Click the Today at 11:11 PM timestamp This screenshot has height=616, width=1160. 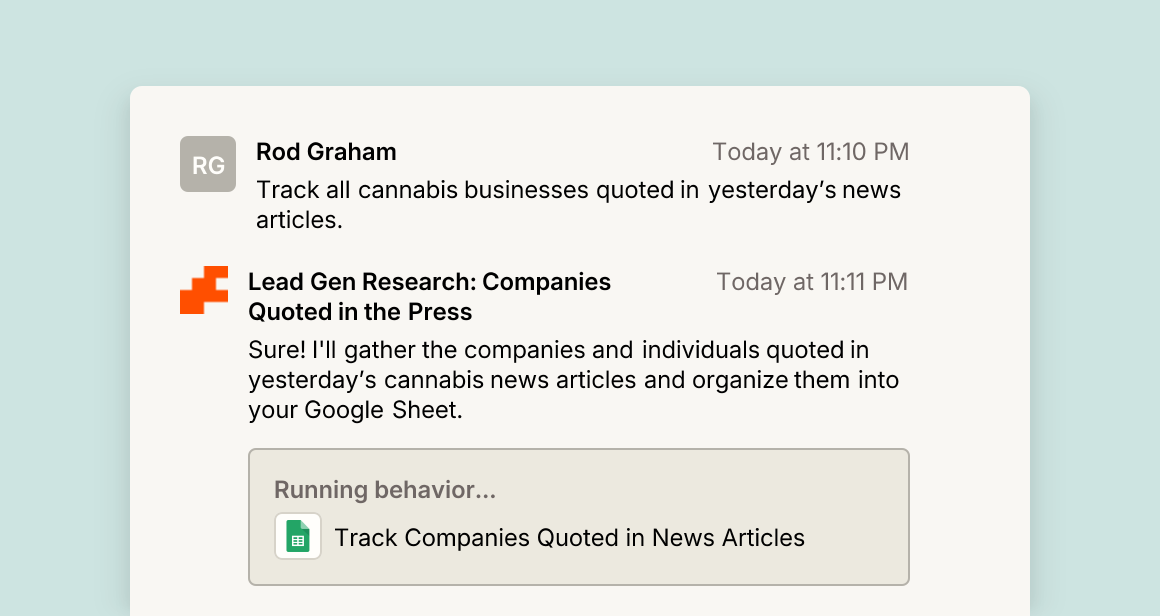pos(812,282)
